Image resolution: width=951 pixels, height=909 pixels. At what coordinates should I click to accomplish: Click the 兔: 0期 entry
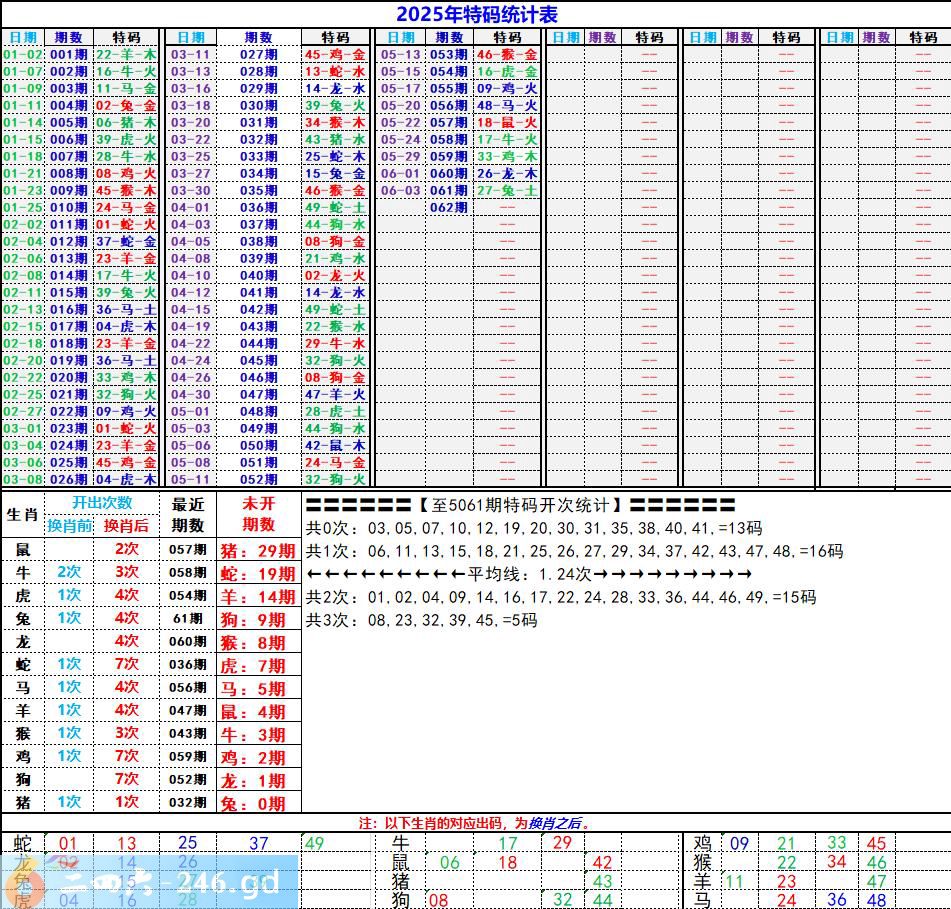(x=258, y=803)
